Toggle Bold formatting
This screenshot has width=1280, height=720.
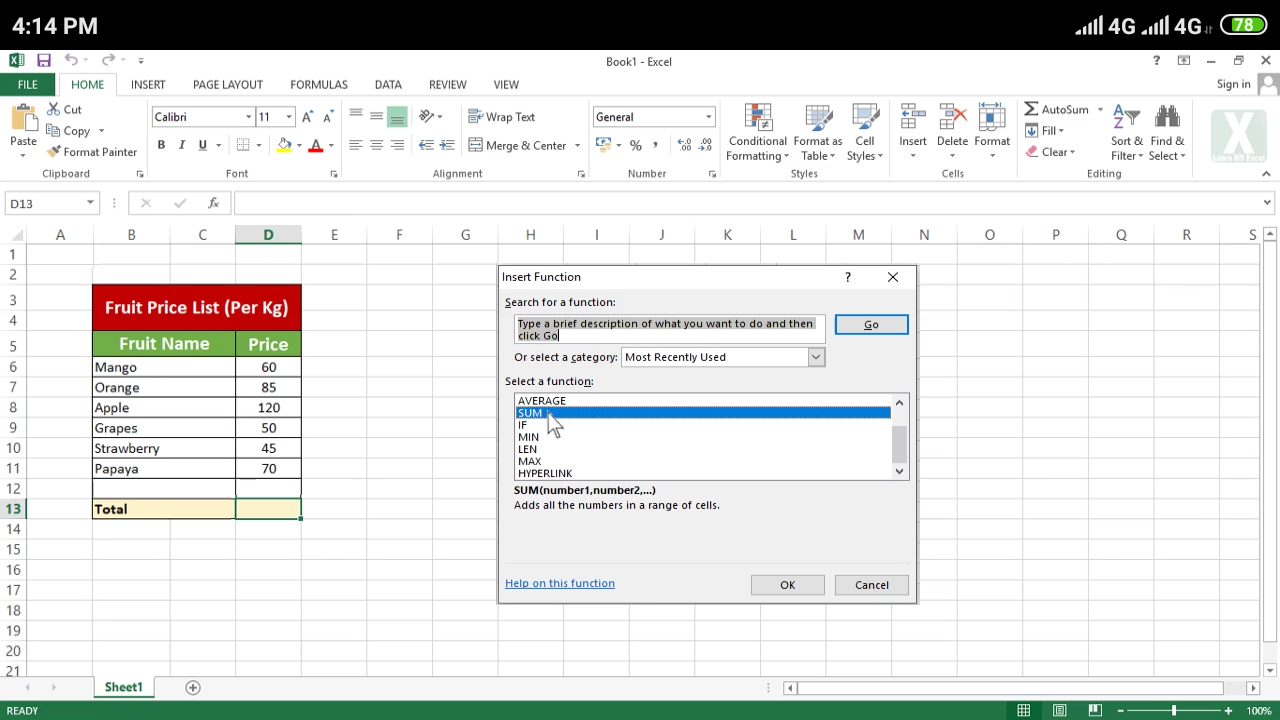coord(161,145)
